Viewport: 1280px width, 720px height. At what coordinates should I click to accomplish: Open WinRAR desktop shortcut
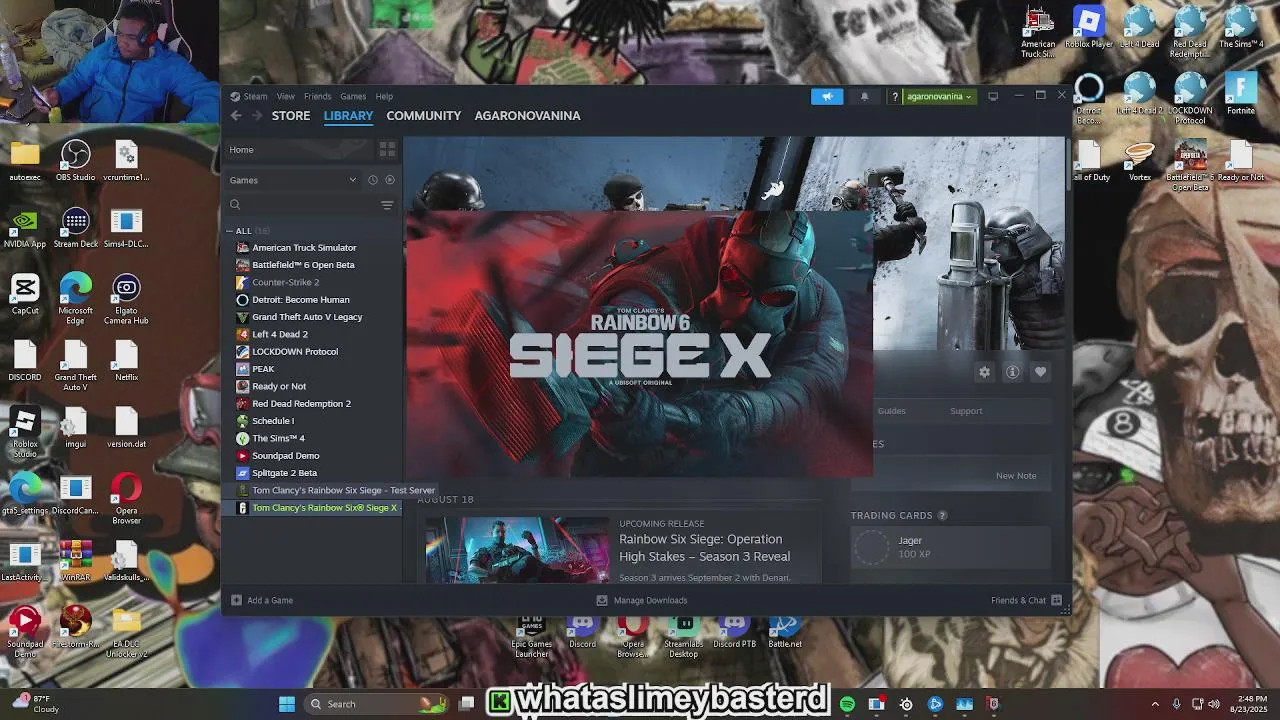(75, 561)
